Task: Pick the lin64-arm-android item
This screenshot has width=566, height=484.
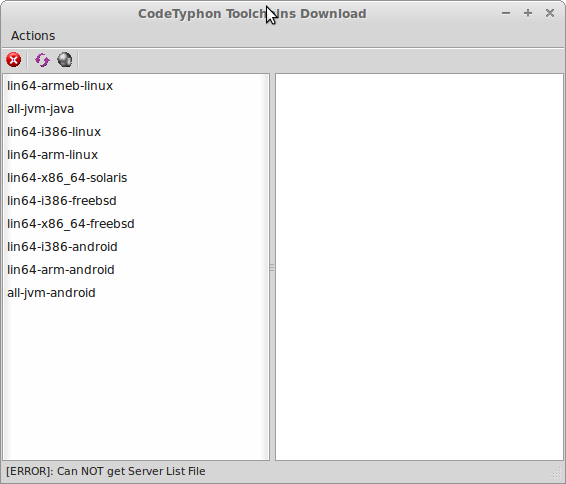Action: (x=136, y=270)
